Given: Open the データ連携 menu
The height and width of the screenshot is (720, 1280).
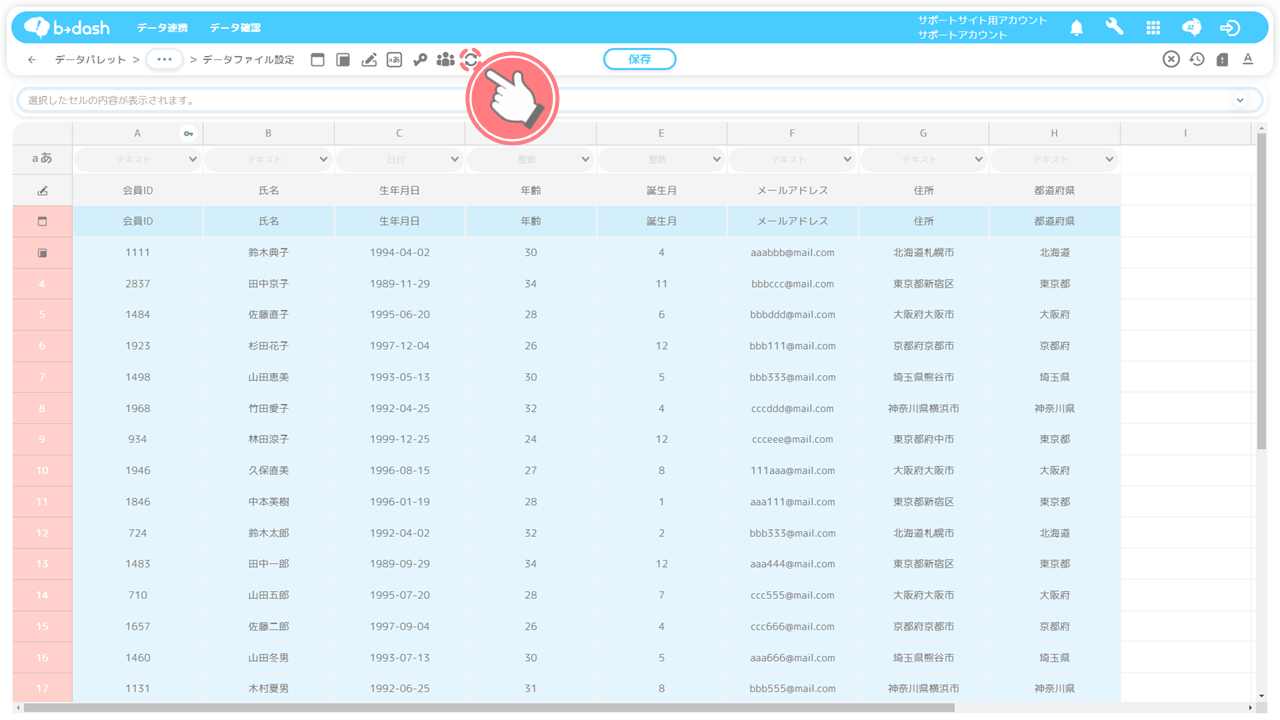Looking at the screenshot, I should [162, 28].
